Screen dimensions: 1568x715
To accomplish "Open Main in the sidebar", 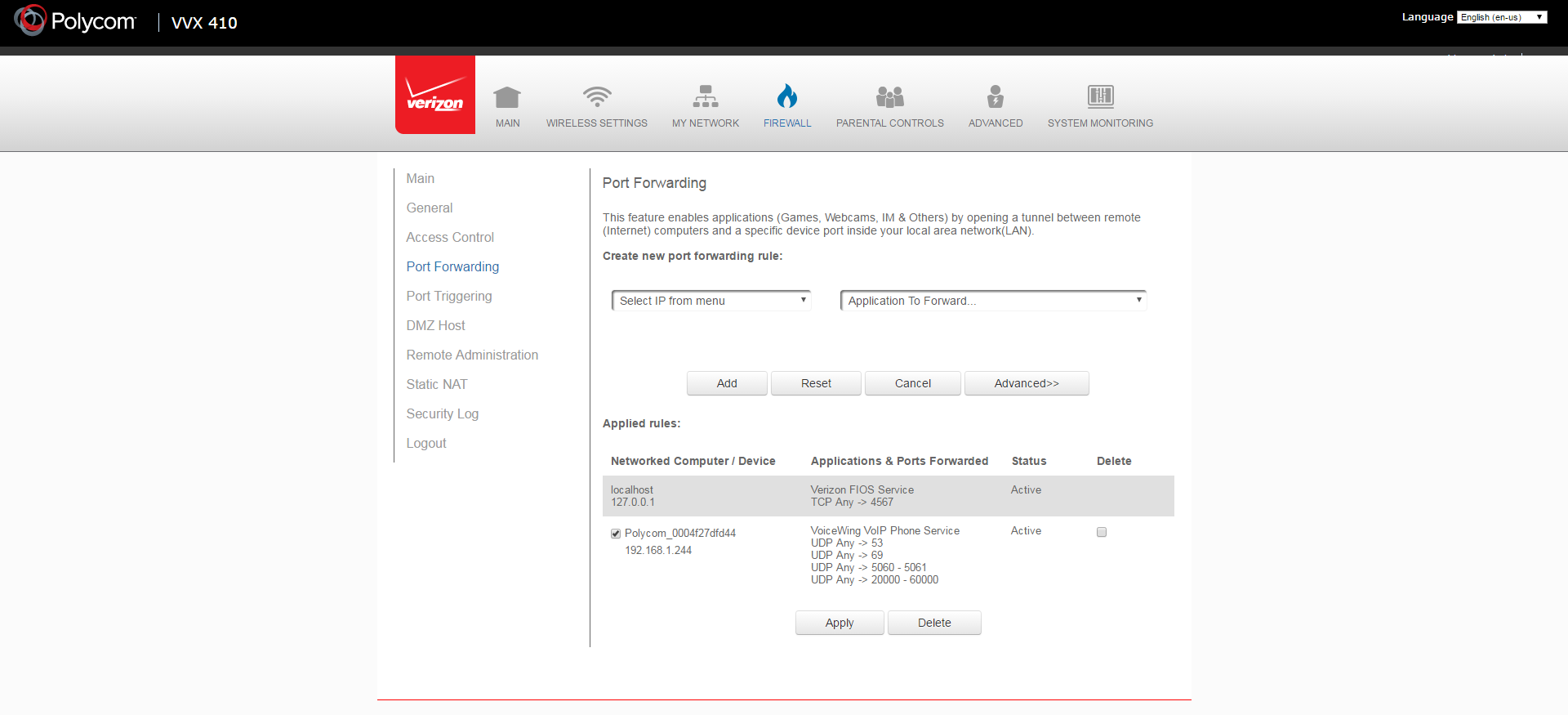I will [x=421, y=178].
